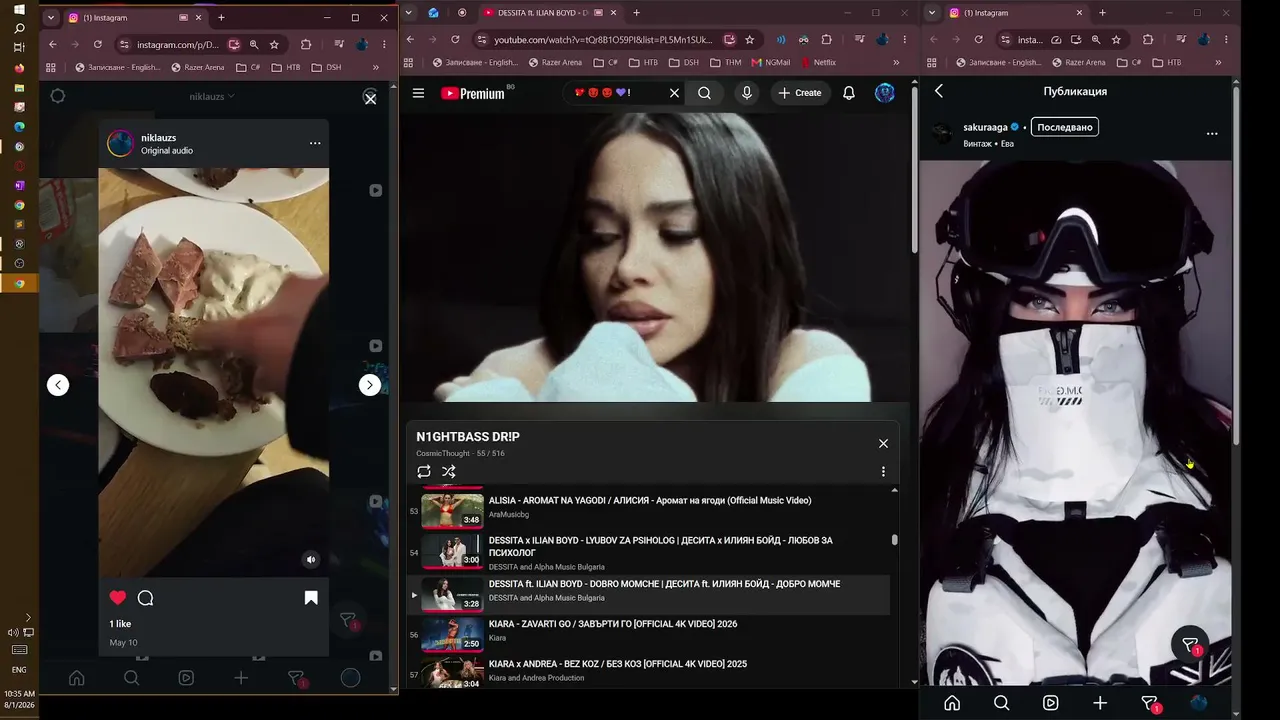Open YouTube notifications bell
Image resolution: width=1280 pixels, height=720 pixels.
coord(849,93)
